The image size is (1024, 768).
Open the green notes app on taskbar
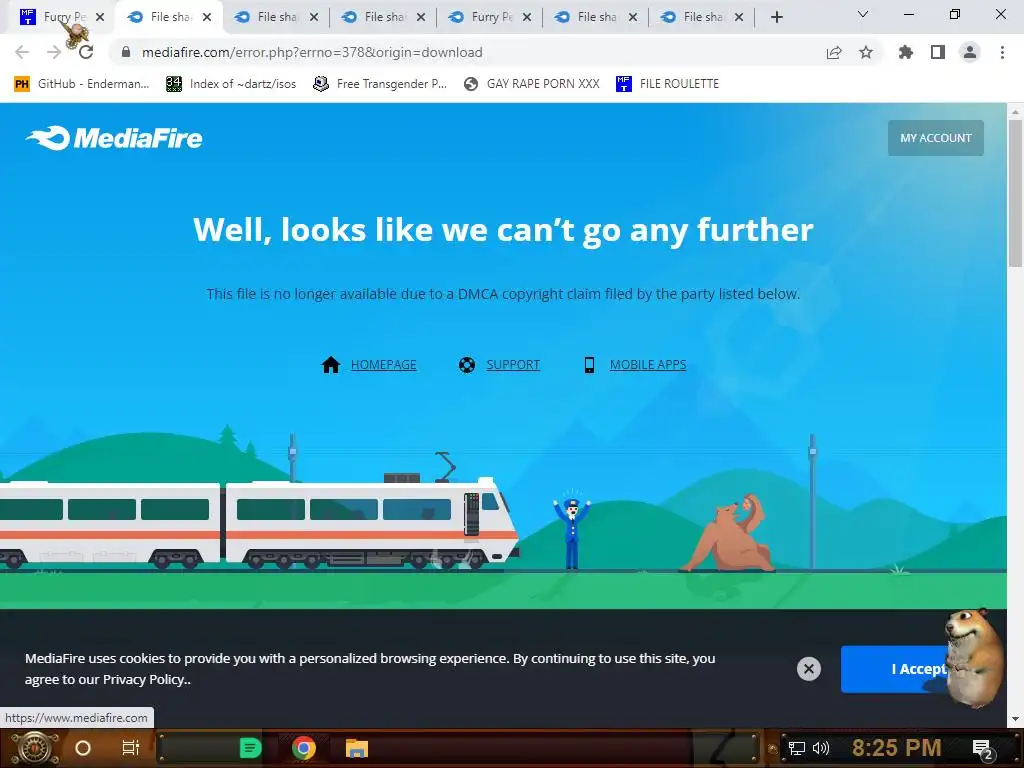(250, 748)
